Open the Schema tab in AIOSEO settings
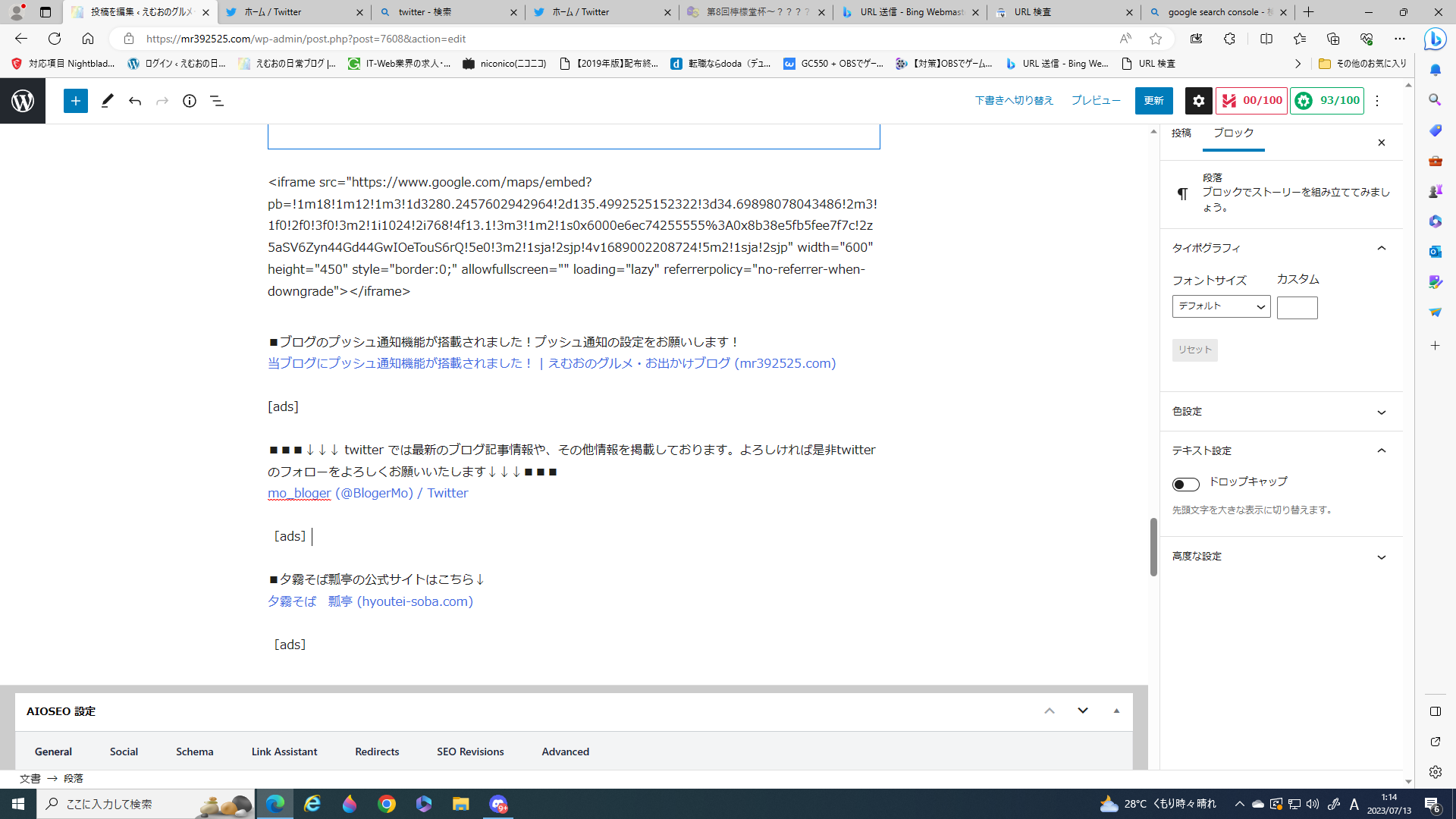The image size is (1456, 819). coord(194,752)
